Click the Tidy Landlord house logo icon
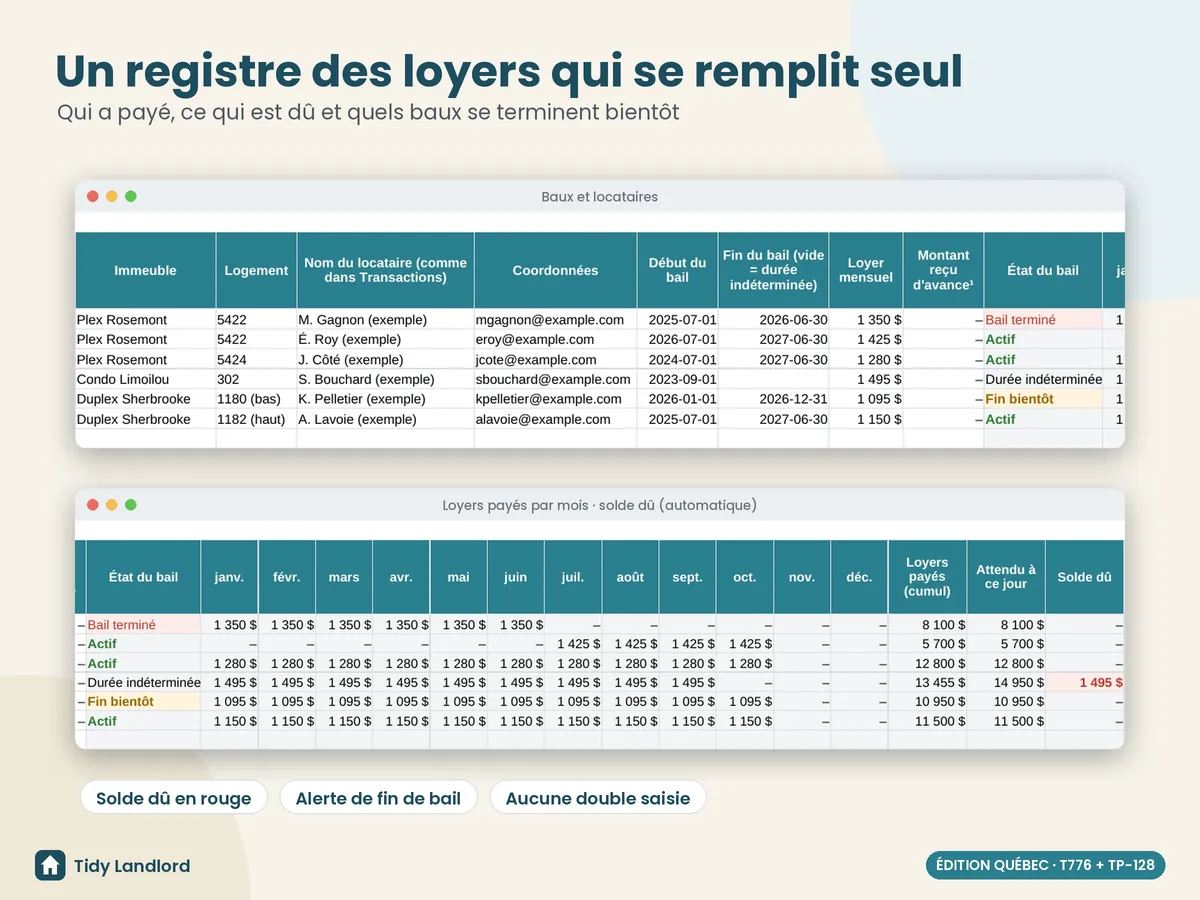 [50, 865]
